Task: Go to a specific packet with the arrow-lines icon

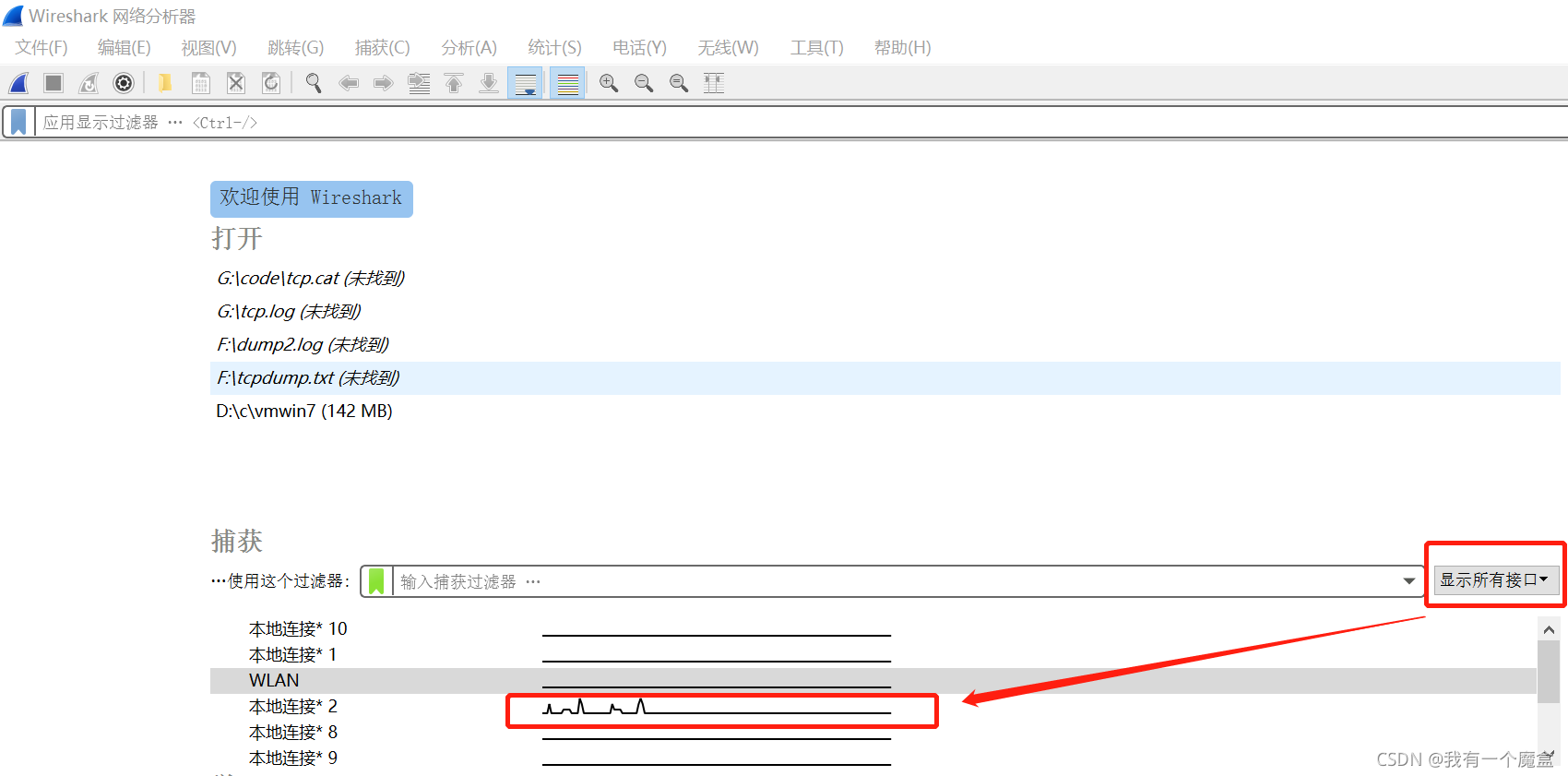Action: point(419,83)
